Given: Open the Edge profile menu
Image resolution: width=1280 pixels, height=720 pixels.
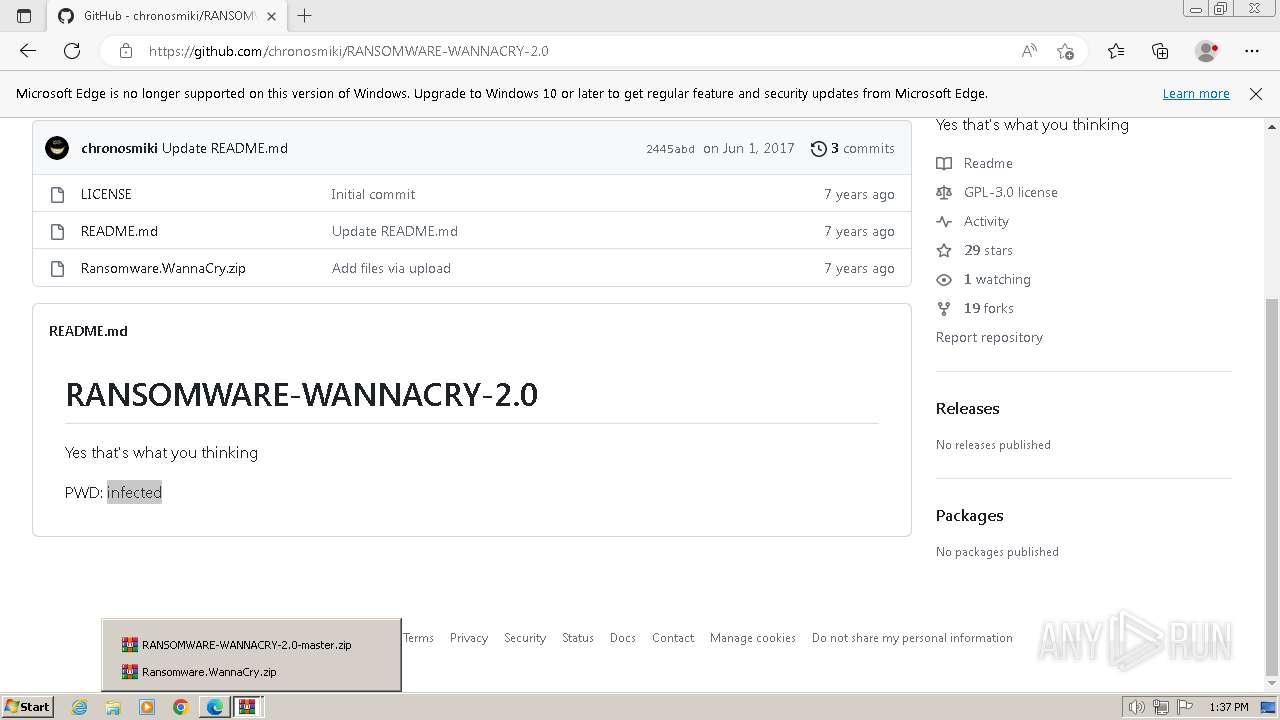Looking at the screenshot, I should point(1207,51).
